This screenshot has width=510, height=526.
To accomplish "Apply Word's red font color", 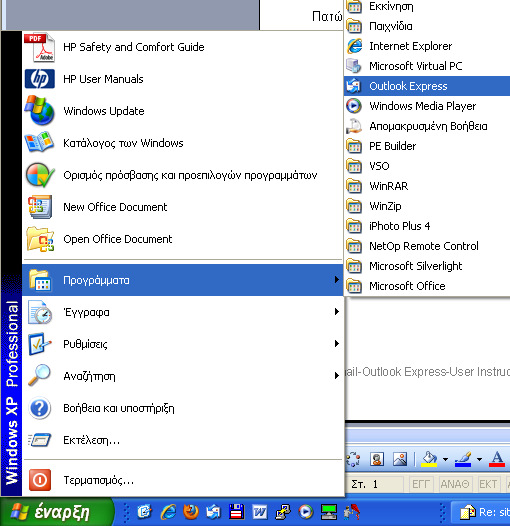I will point(497,459).
